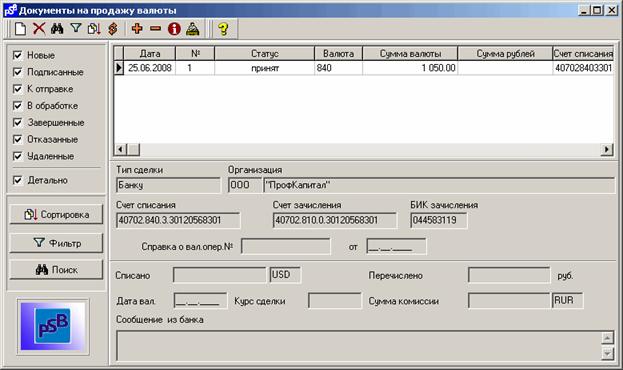Click the Фильтр button
The width and height of the screenshot is (623, 370).
click(x=56, y=243)
